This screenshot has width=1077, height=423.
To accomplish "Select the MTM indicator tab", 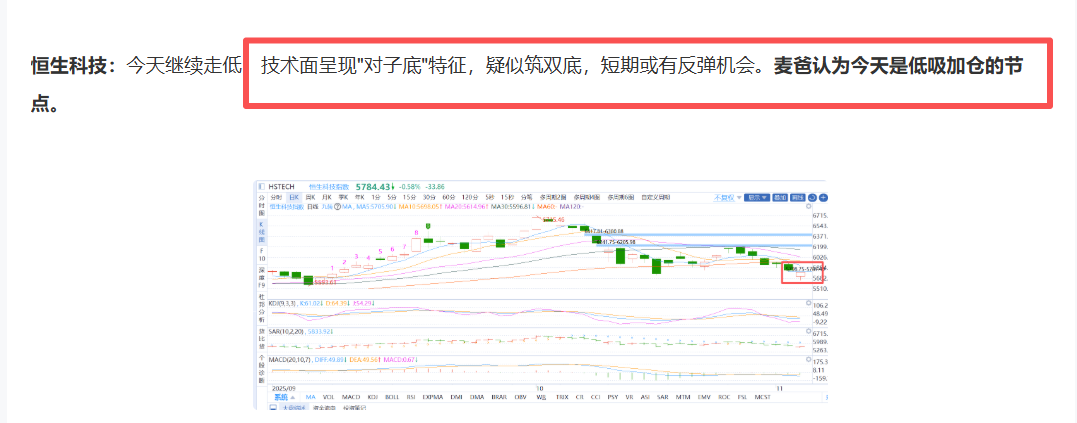I will pyautogui.click(x=683, y=397).
